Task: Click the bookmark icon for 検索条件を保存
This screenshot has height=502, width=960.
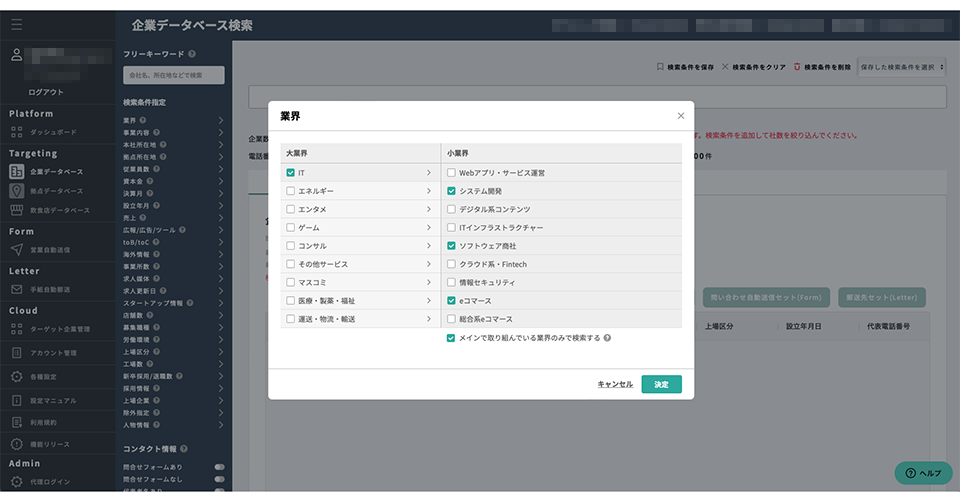Action: coord(660,67)
